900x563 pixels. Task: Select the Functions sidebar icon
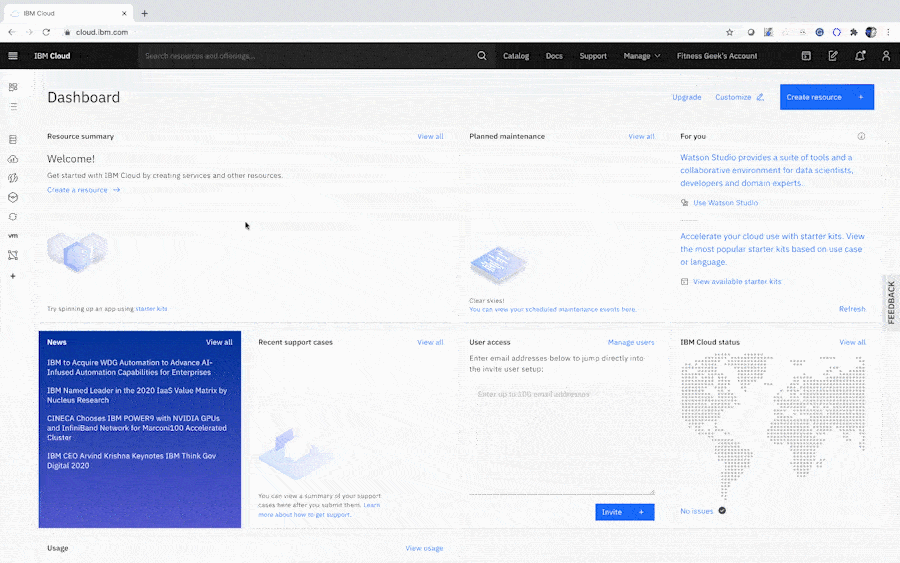coord(13,178)
